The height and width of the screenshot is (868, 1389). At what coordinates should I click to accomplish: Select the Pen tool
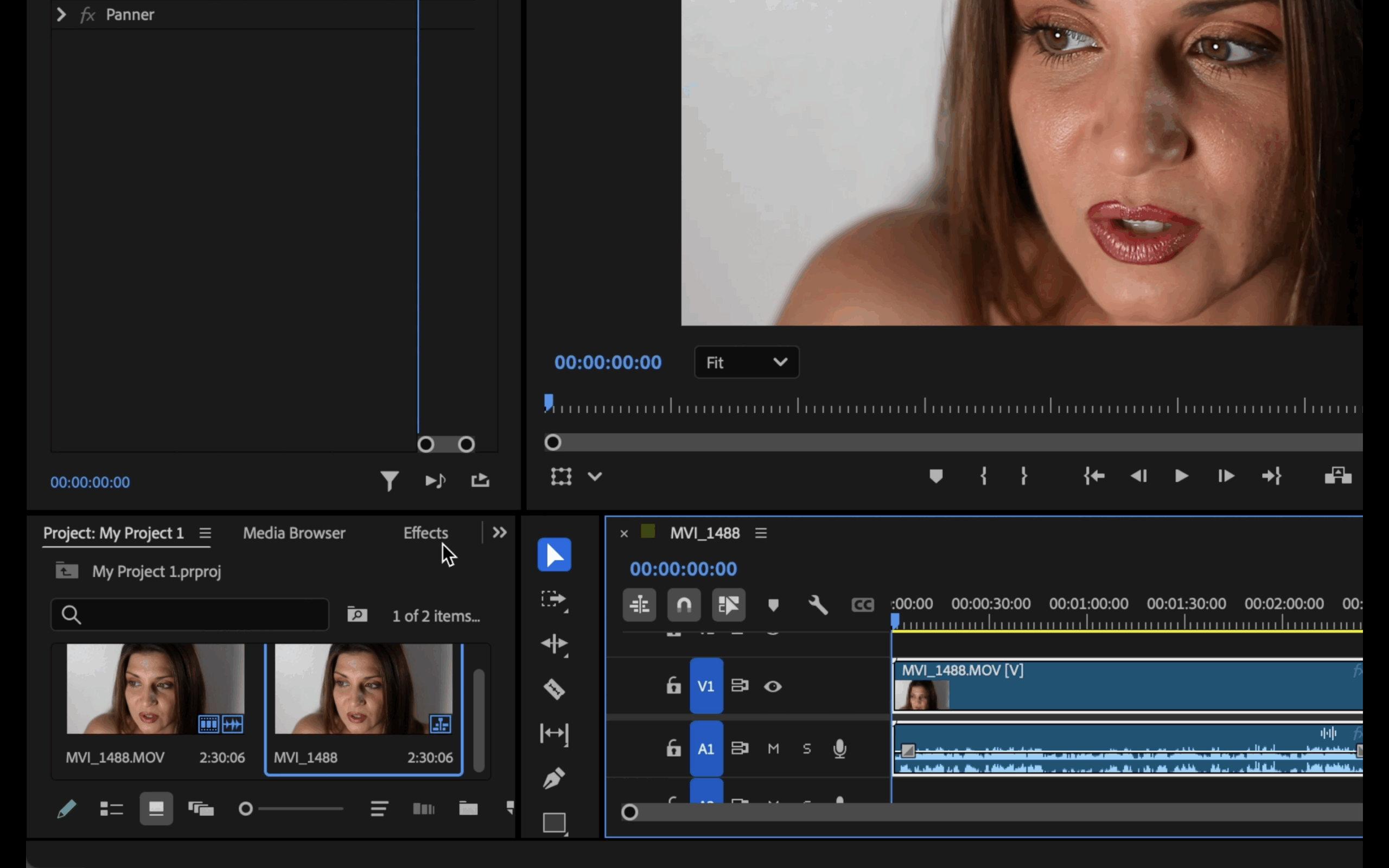click(554, 778)
